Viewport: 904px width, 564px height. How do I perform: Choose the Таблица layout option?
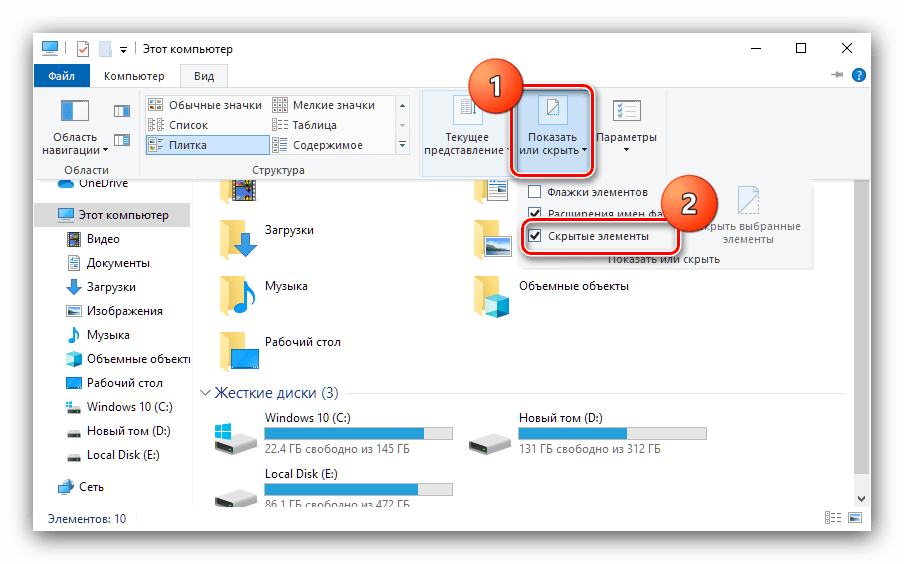pos(314,125)
